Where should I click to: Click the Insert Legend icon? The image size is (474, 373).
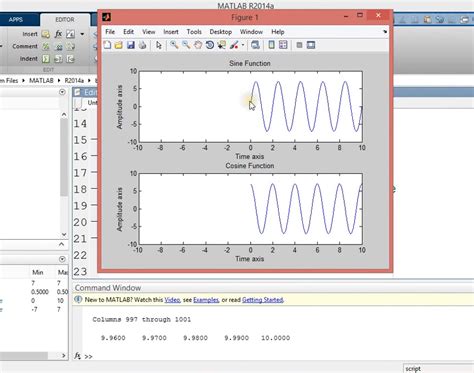(x=283, y=45)
